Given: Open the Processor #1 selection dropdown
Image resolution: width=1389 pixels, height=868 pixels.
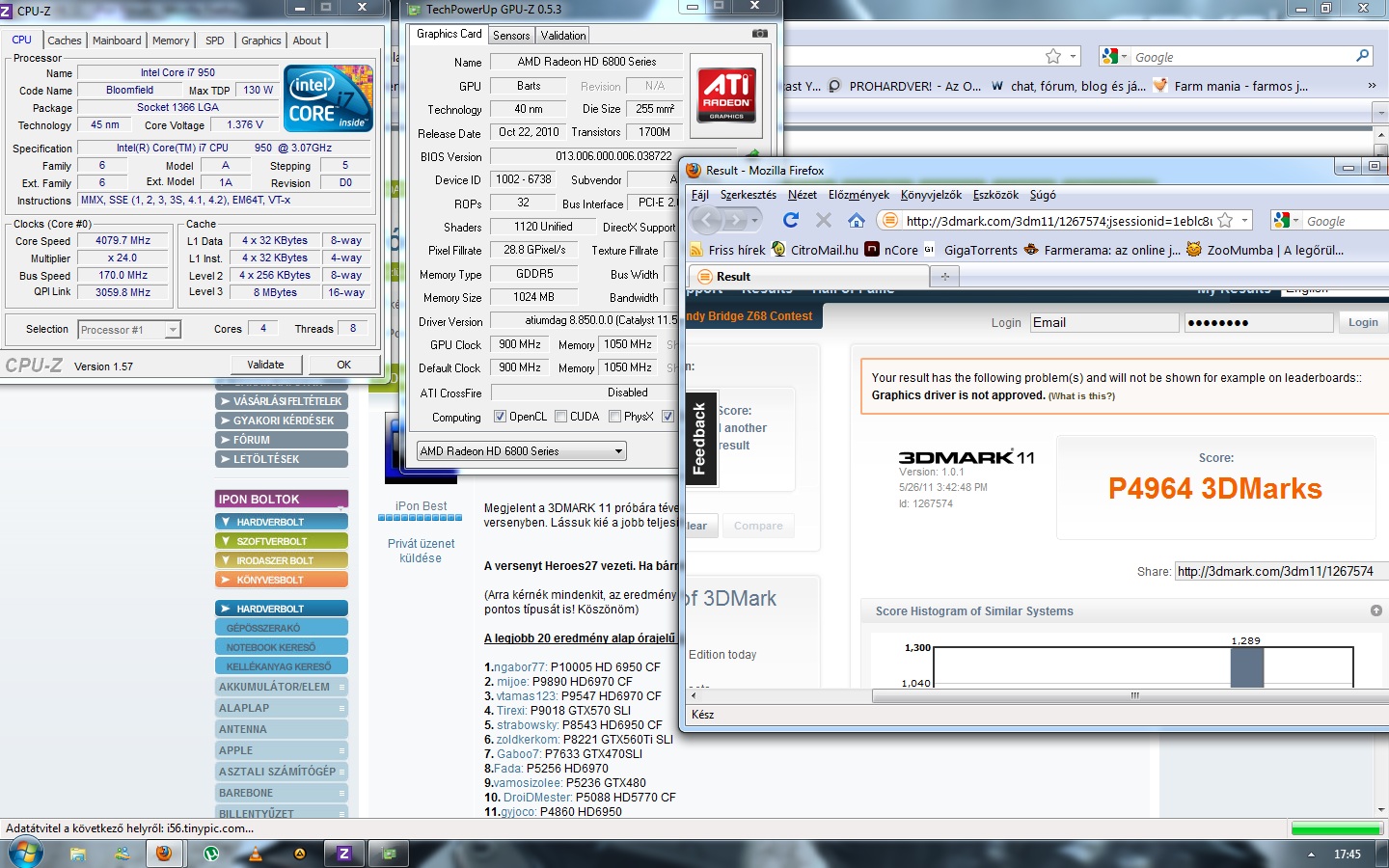Looking at the screenshot, I should pyautogui.click(x=129, y=330).
